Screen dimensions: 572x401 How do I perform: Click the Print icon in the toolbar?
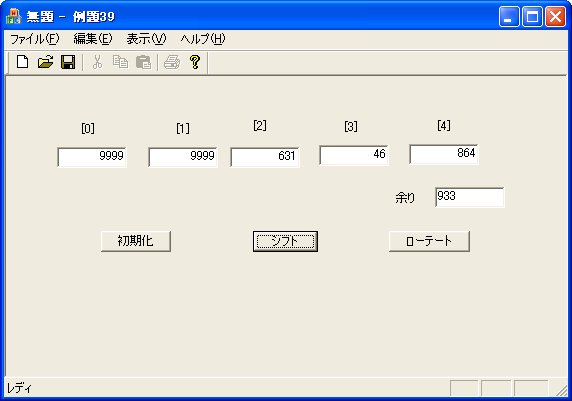[172, 62]
